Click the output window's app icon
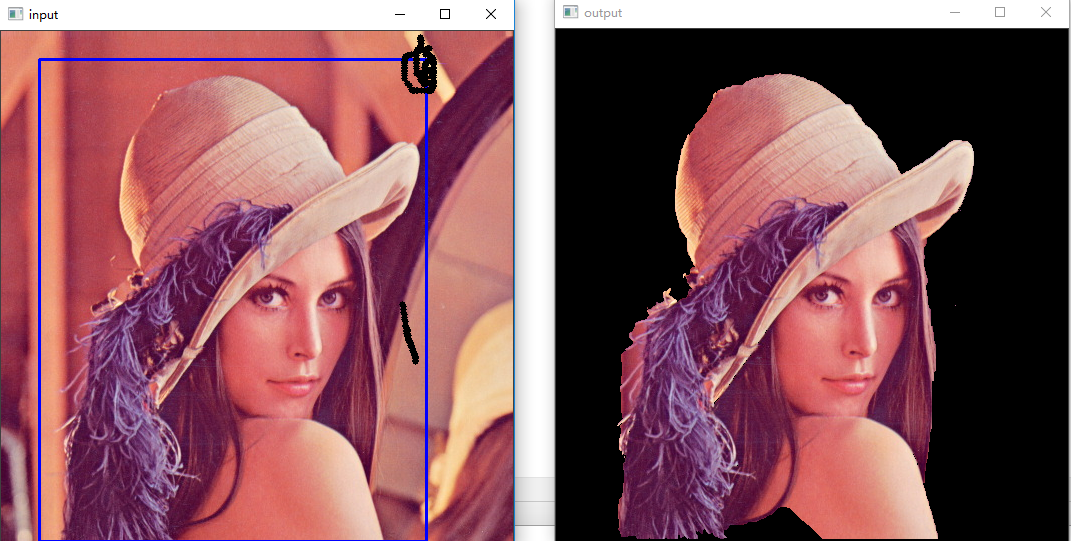This screenshot has width=1071, height=541. [x=570, y=12]
